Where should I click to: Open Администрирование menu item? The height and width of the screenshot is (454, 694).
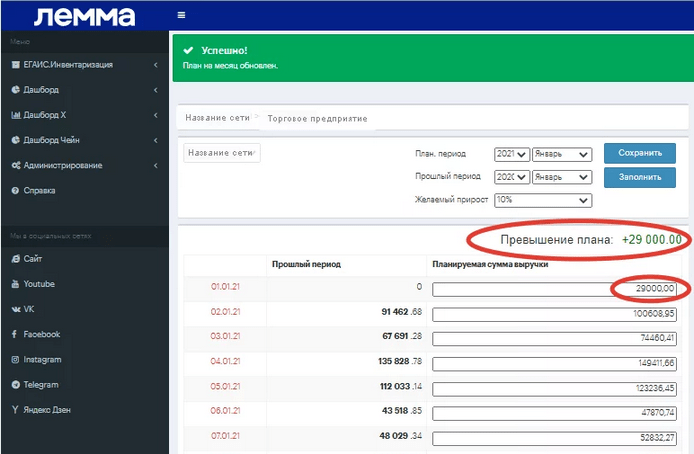tap(85, 165)
